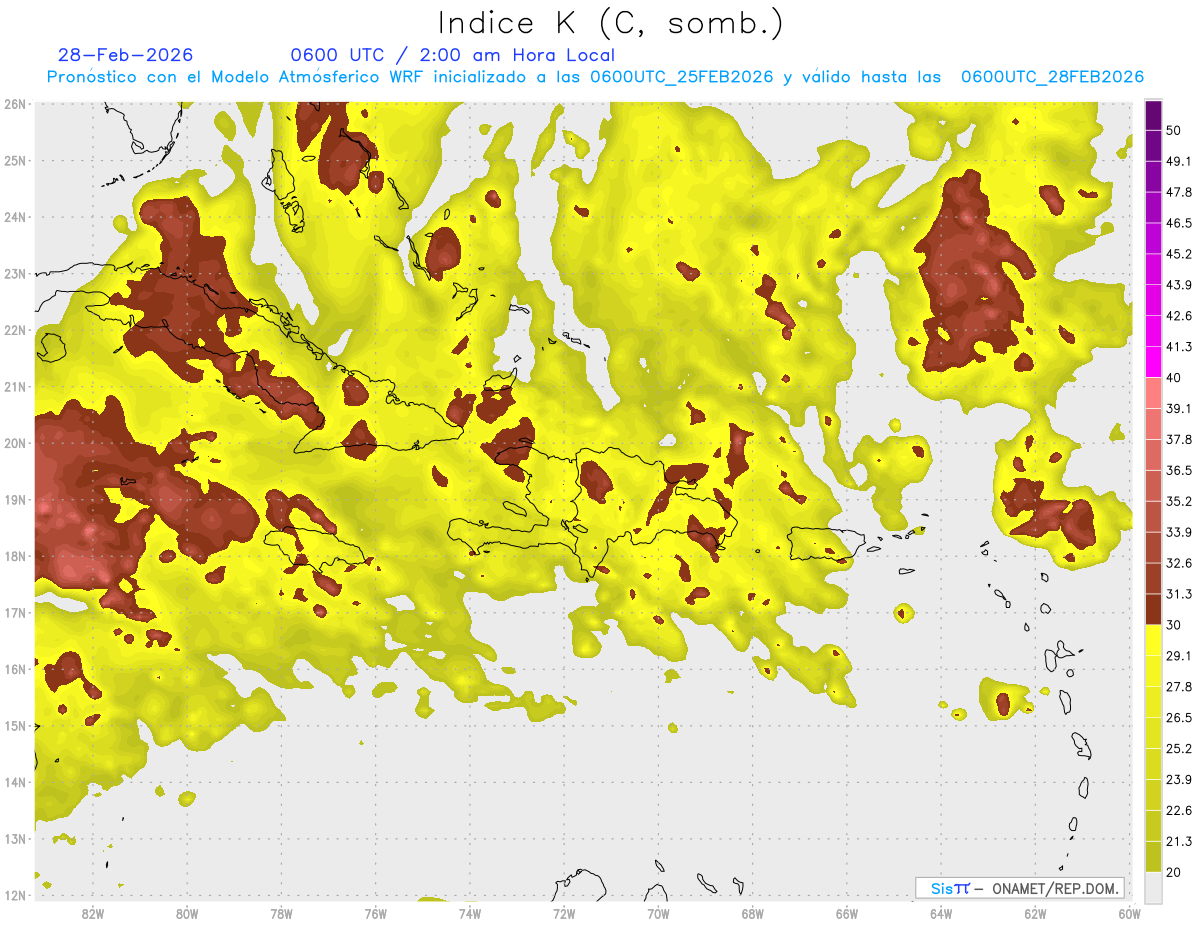1200x927 pixels.
Task: Click the colorbar label '37.8'
Action: tap(1179, 439)
